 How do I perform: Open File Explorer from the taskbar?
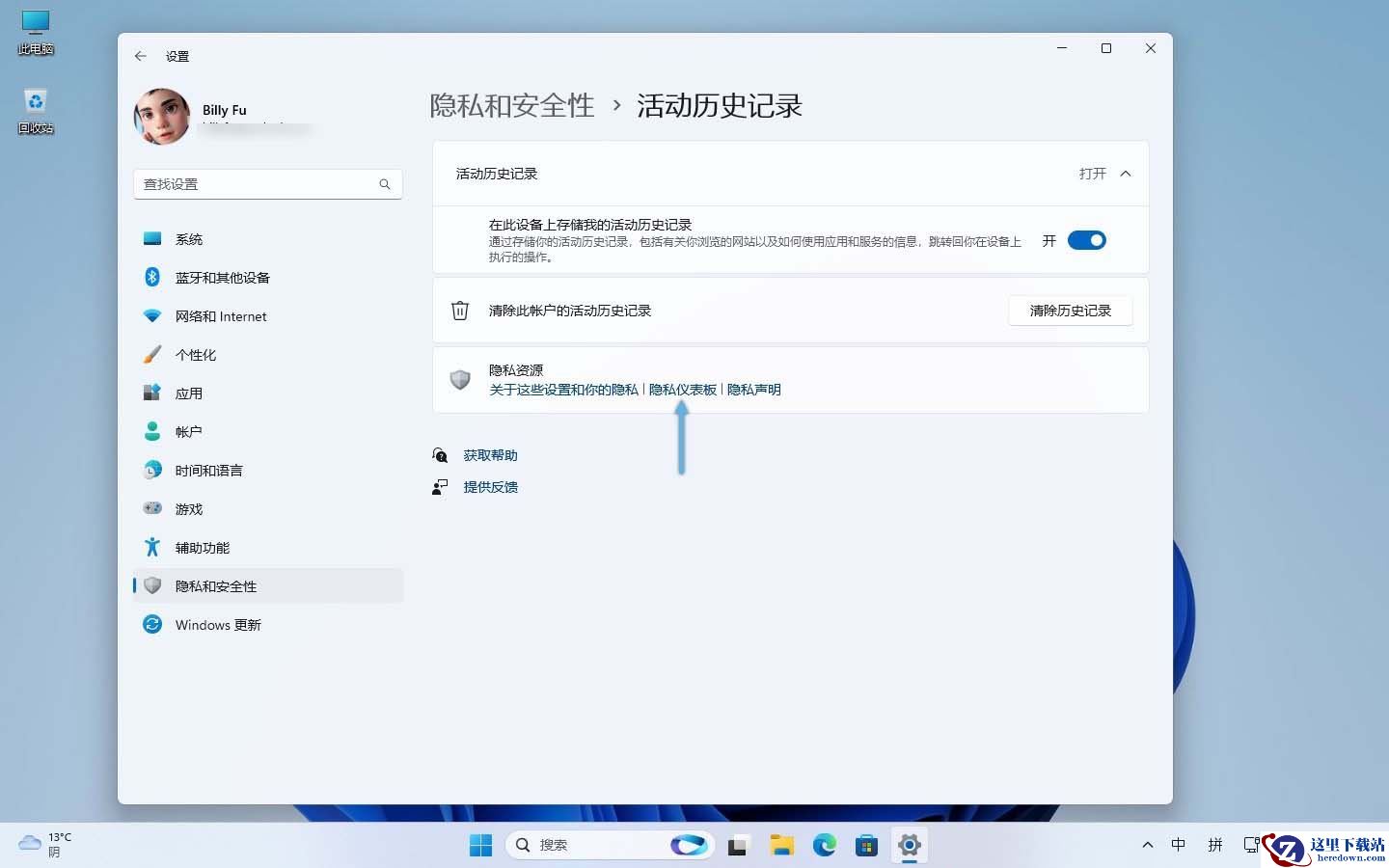(x=781, y=846)
